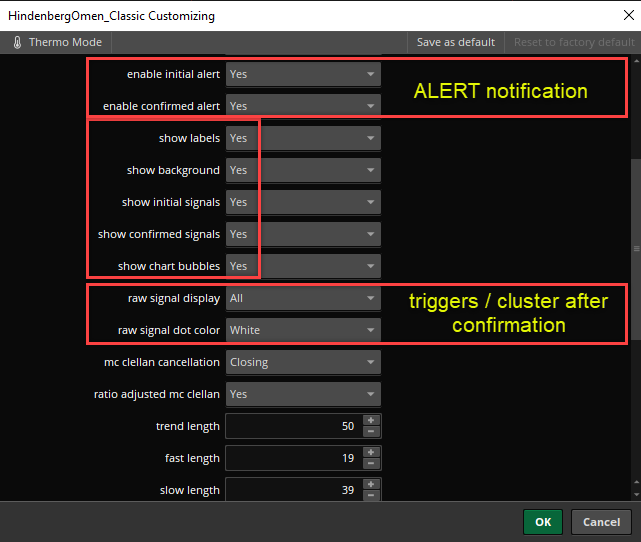Click Cancel button
Screen dimensions: 641x542
[601, 522]
